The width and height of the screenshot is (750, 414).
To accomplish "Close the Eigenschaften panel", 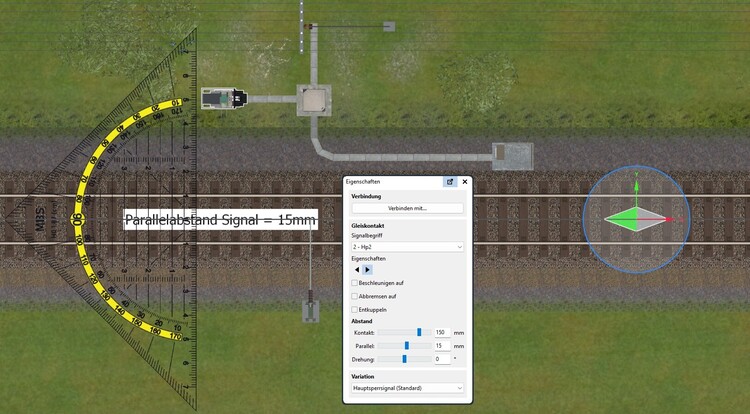I will pyautogui.click(x=464, y=182).
